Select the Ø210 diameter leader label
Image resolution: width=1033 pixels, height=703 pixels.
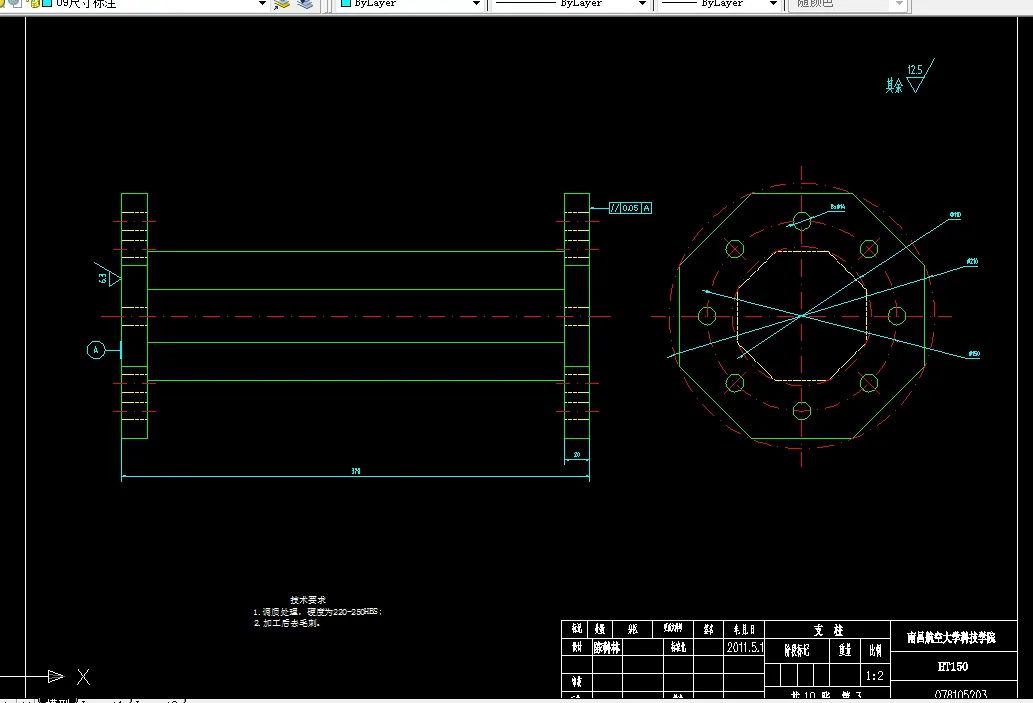pos(972,262)
